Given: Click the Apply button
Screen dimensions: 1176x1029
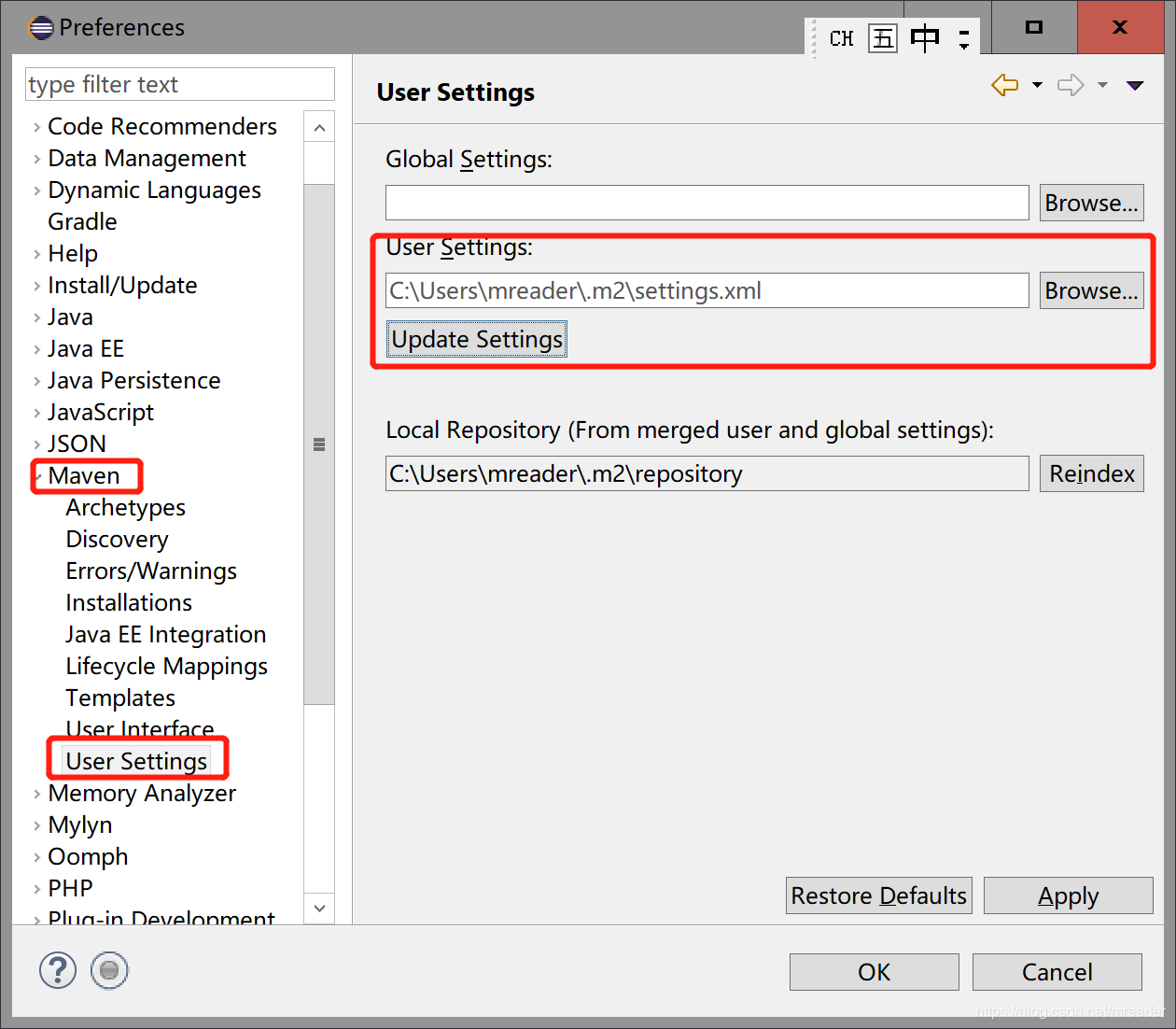Looking at the screenshot, I should 1069,895.
